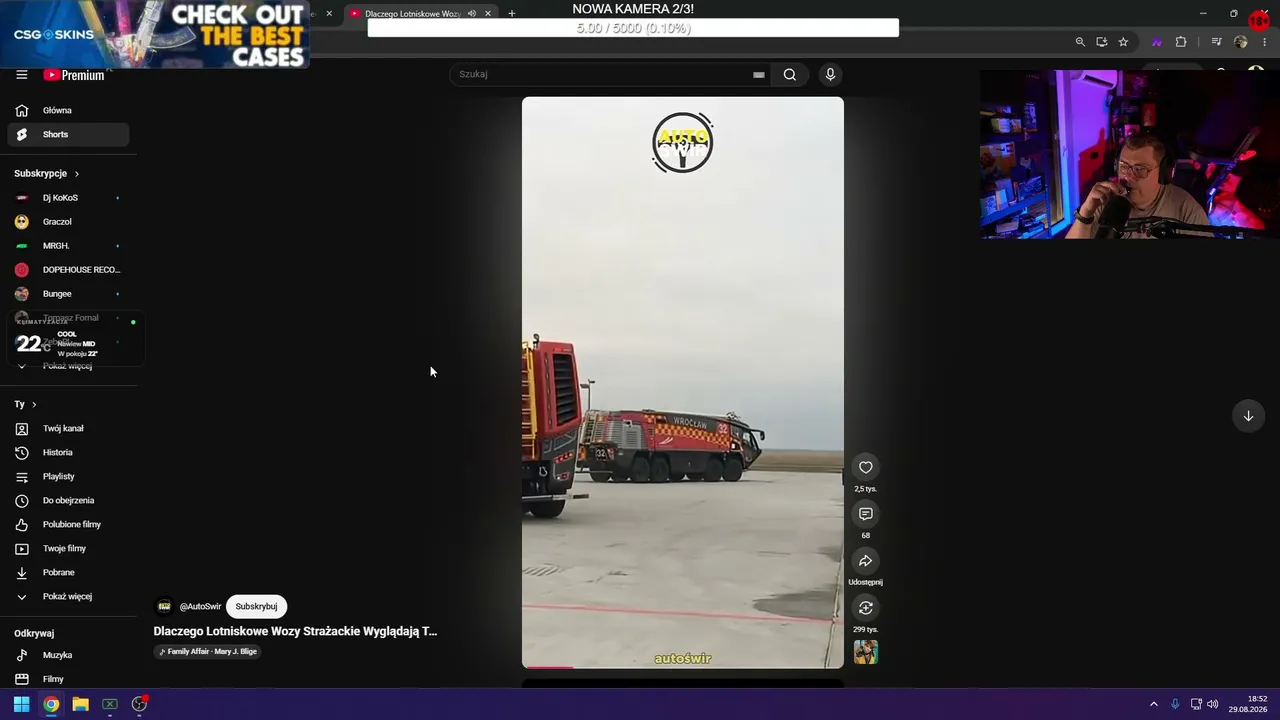Open the YouTube guide hamburger menu
The height and width of the screenshot is (720, 1280).
pos(21,75)
